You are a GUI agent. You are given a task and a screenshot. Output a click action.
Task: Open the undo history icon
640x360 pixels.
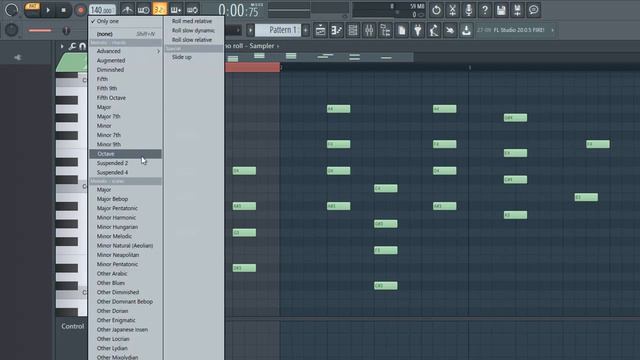[436, 10]
